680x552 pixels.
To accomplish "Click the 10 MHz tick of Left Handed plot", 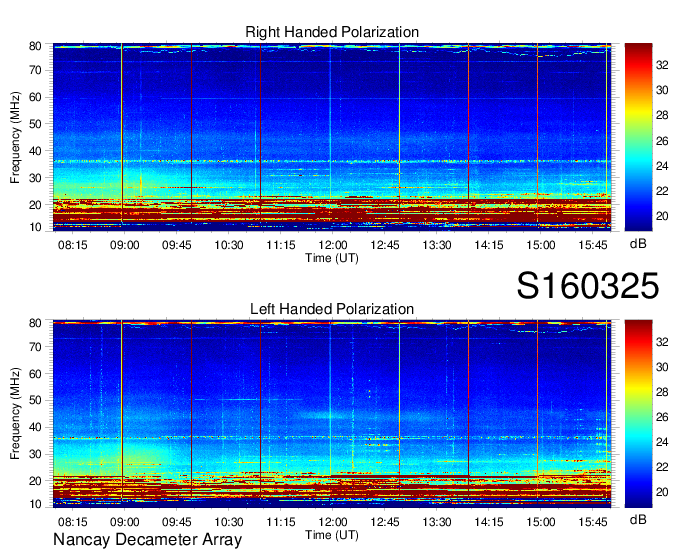I will click(35, 504).
